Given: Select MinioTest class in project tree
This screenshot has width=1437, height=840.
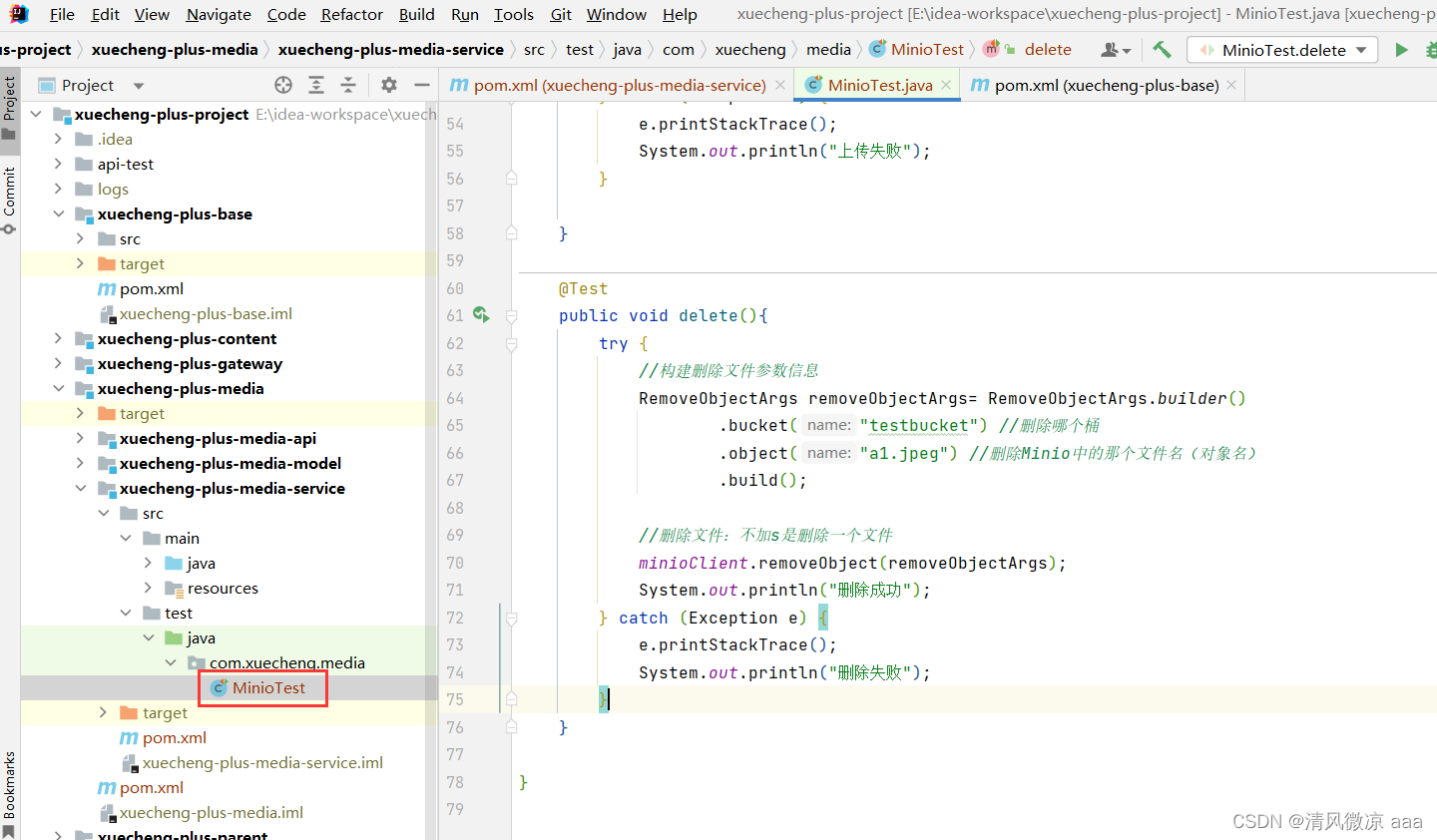Looking at the screenshot, I should (x=268, y=687).
